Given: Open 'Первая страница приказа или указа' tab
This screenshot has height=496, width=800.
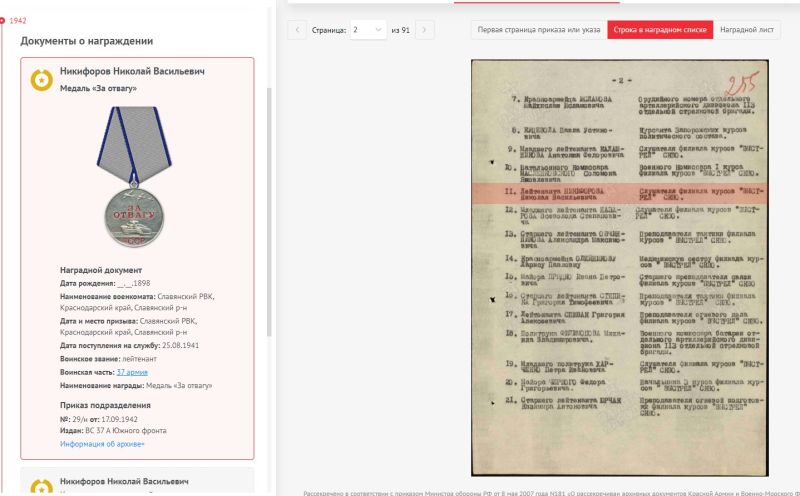Looking at the screenshot, I should (x=539, y=30).
